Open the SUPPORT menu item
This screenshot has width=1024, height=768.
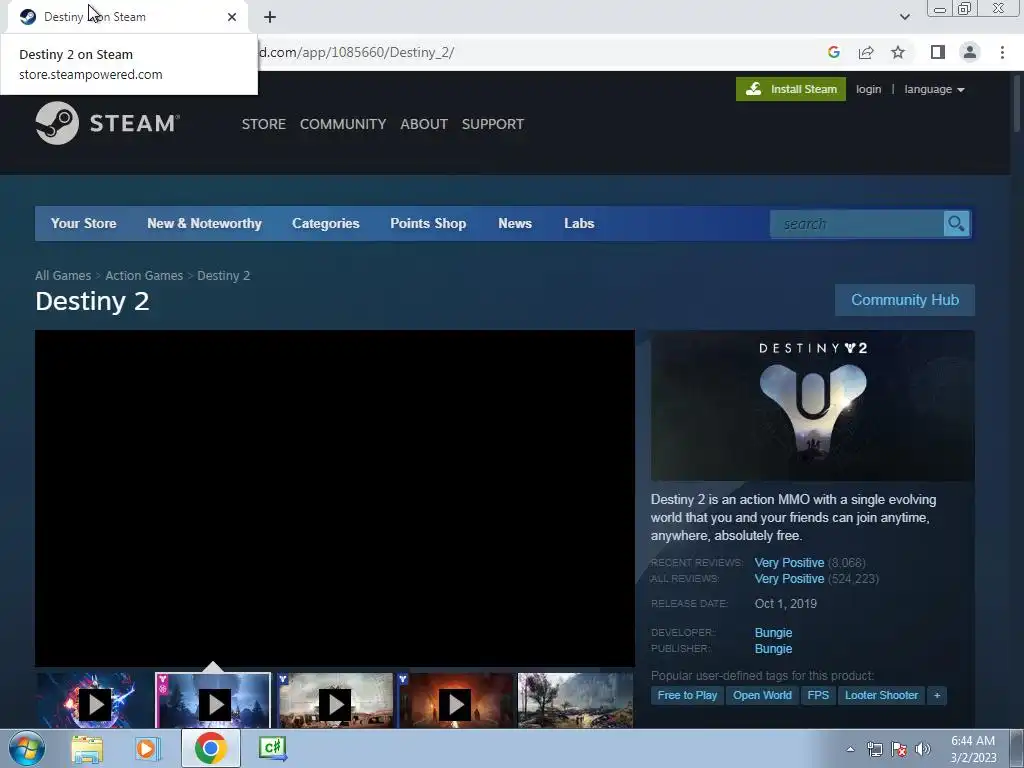click(x=492, y=124)
